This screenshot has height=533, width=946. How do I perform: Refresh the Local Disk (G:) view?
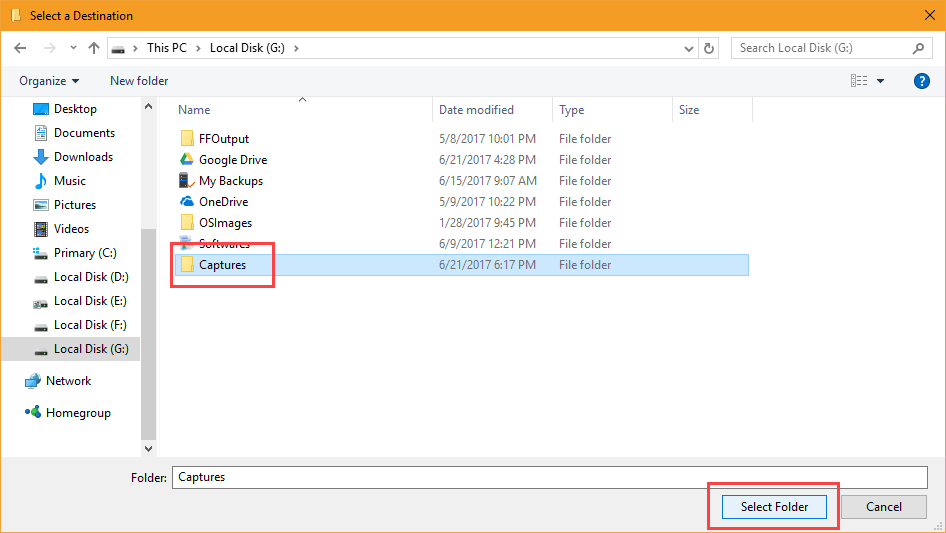[709, 48]
